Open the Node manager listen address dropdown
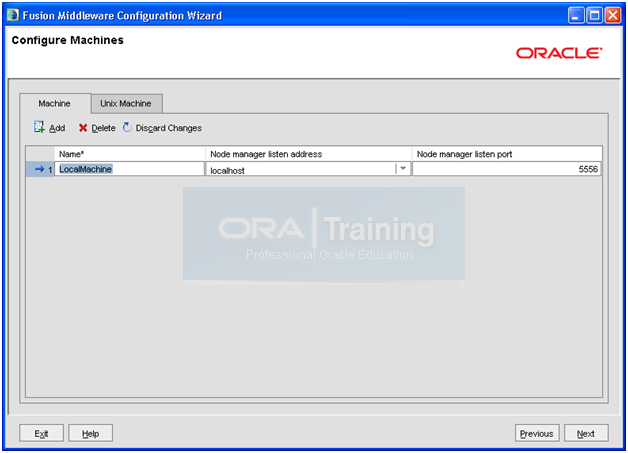Screen dimensions: 628x453 pyautogui.click(x=403, y=169)
